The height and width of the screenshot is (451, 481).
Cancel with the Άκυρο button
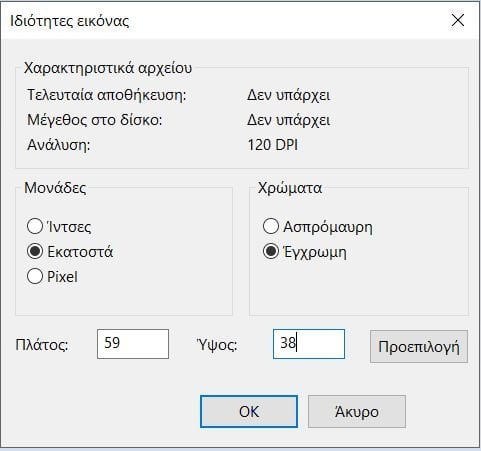tap(357, 411)
